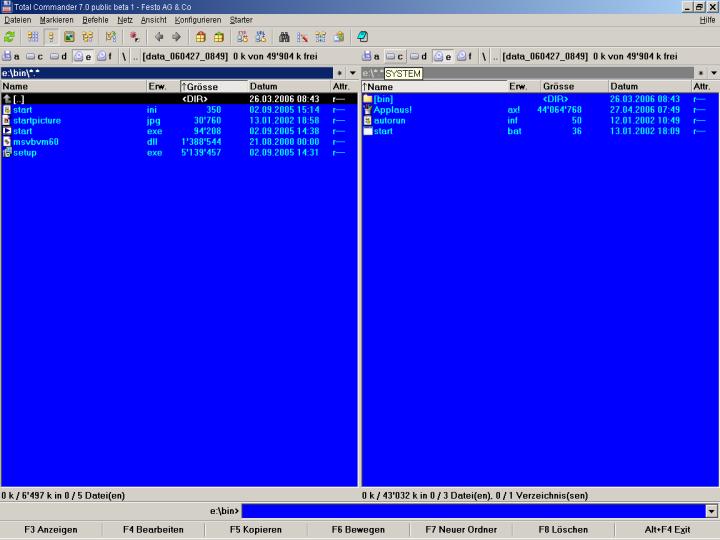
Task: Switch left panel to drive d
Action: click(58, 56)
